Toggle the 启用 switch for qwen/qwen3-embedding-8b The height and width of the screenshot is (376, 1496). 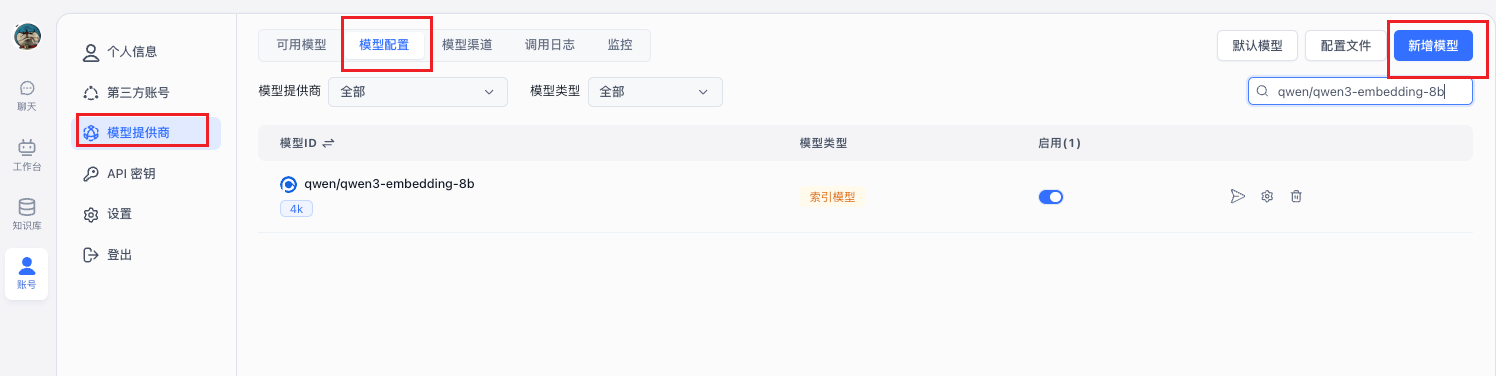(x=1051, y=197)
